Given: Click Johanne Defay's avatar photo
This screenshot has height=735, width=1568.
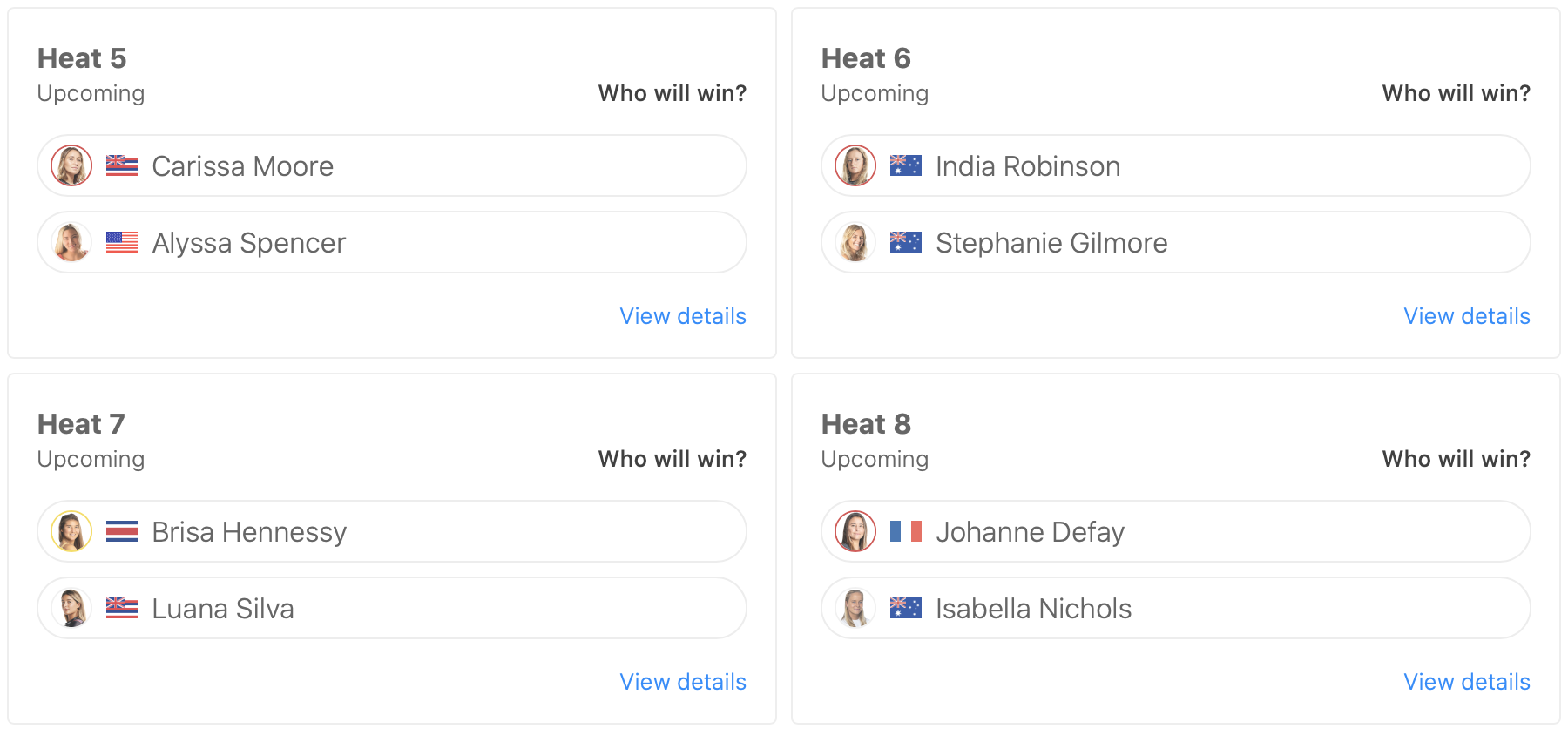Looking at the screenshot, I should (x=855, y=531).
